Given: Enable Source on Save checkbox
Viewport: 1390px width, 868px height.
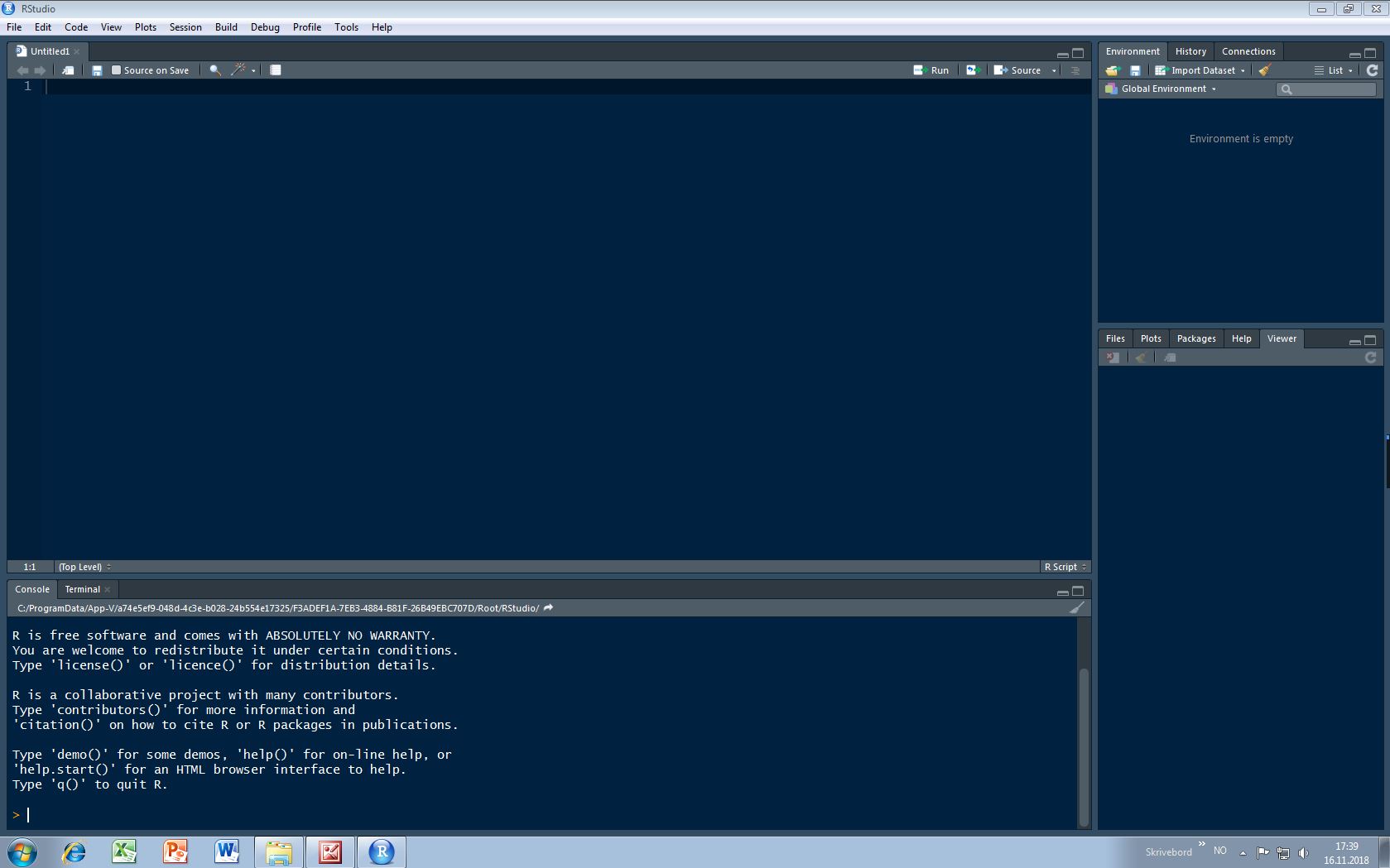Looking at the screenshot, I should tap(117, 70).
